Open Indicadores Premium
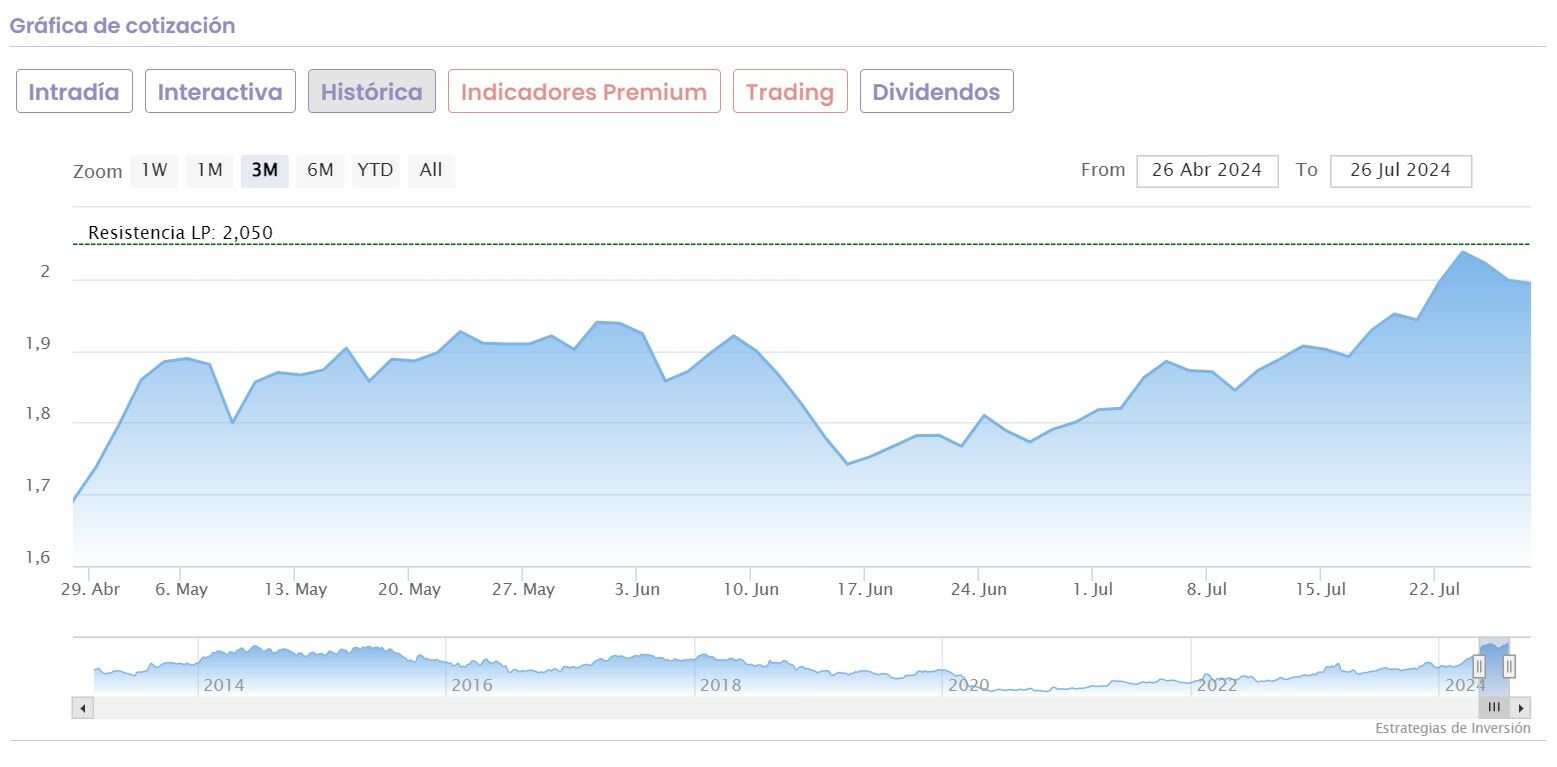This screenshot has width=1557, height=767. [x=584, y=92]
